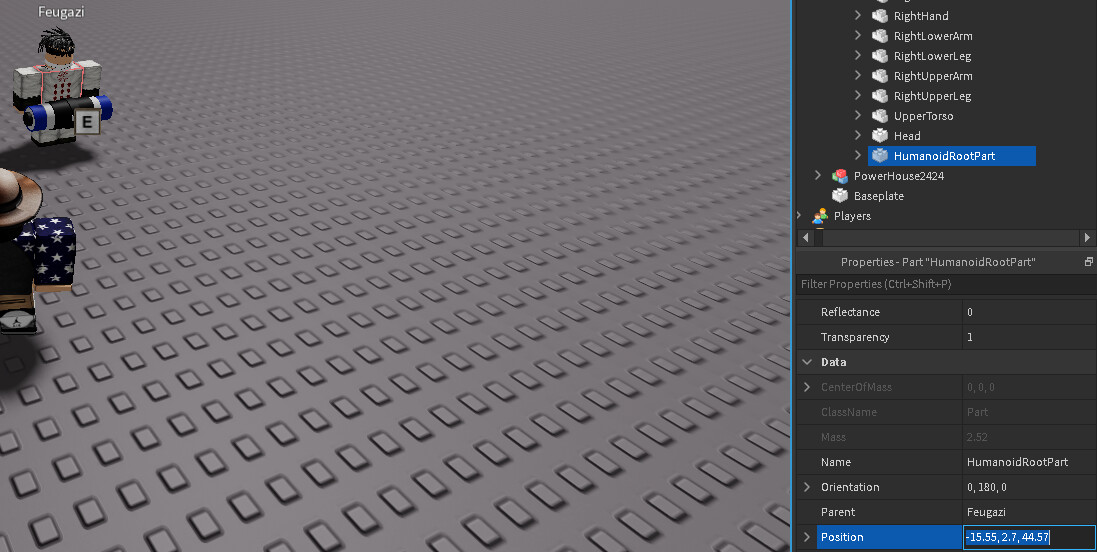
Task: Expand the RightHand tree node
Action: point(858,15)
